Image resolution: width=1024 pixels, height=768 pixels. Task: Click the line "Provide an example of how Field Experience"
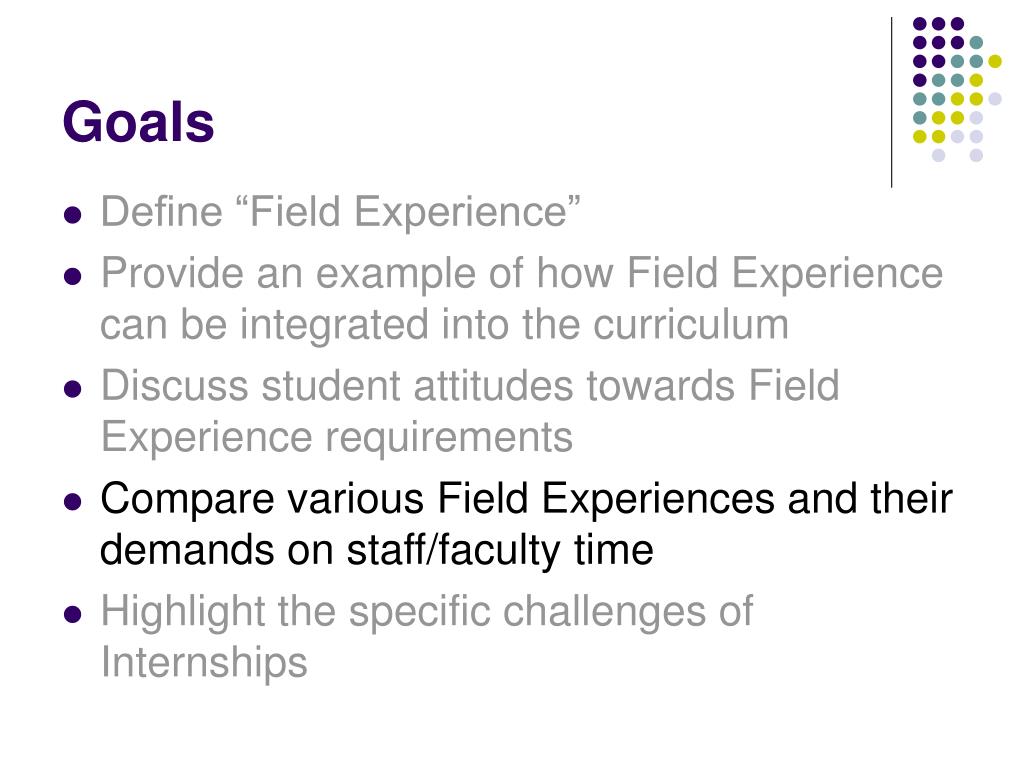click(522, 273)
